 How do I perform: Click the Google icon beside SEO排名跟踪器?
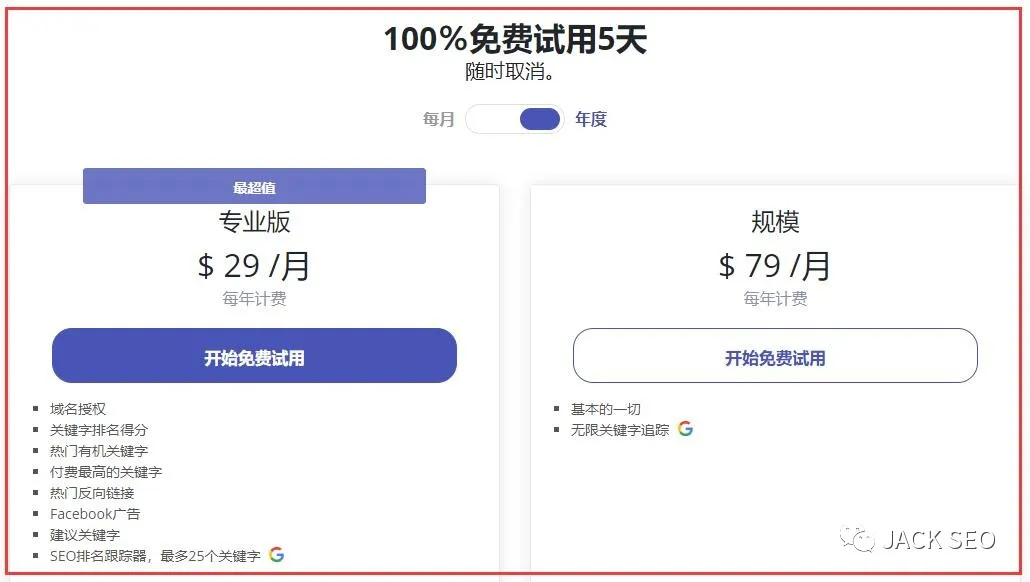[x=277, y=555]
